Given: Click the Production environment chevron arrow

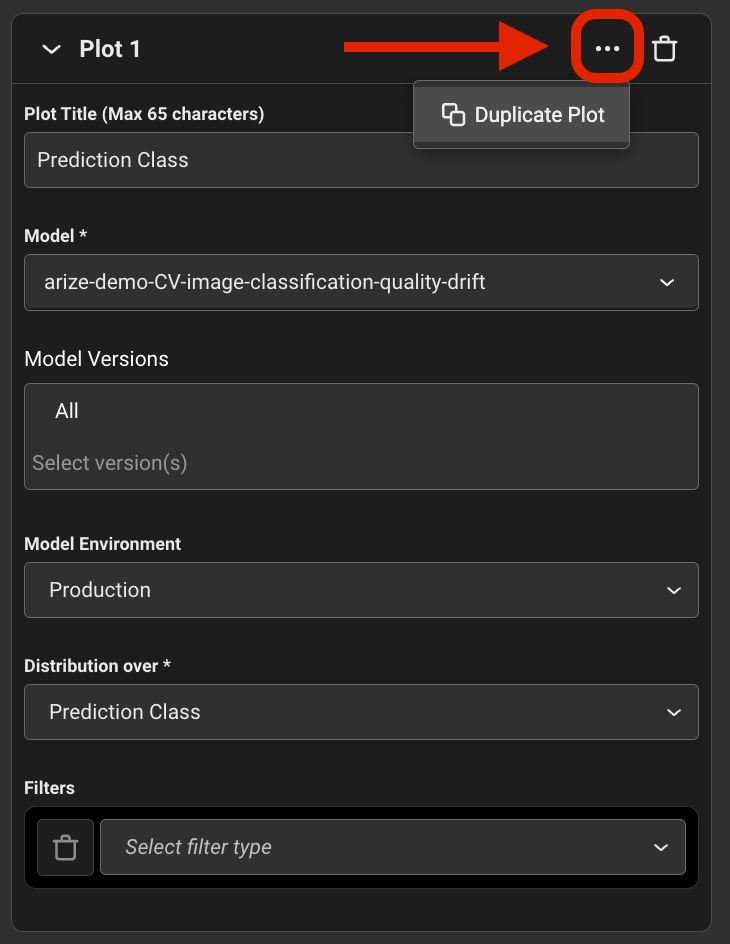Looking at the screenshot, I should 673,591.
